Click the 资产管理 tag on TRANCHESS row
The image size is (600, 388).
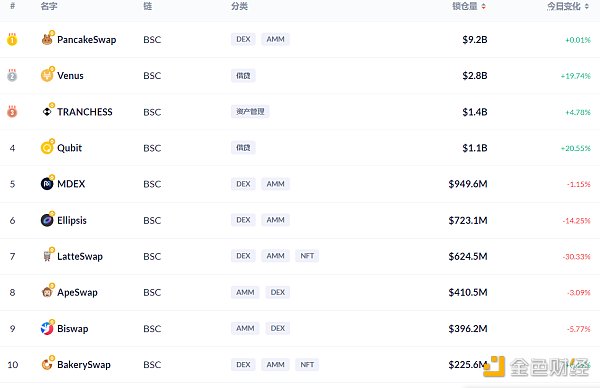click(250, 111)
